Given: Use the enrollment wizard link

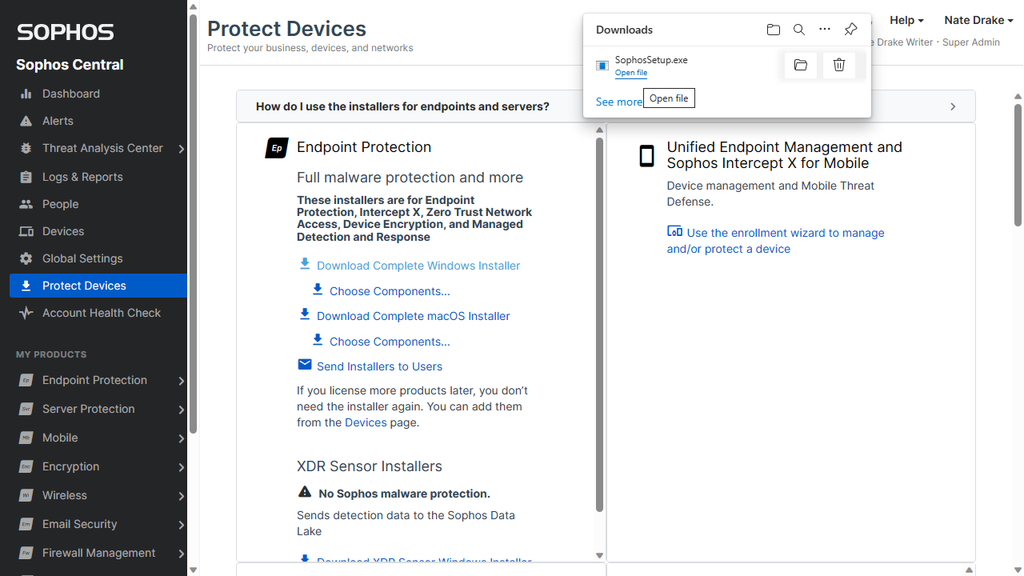Looking at the screenshot, I should coord(775,241).
